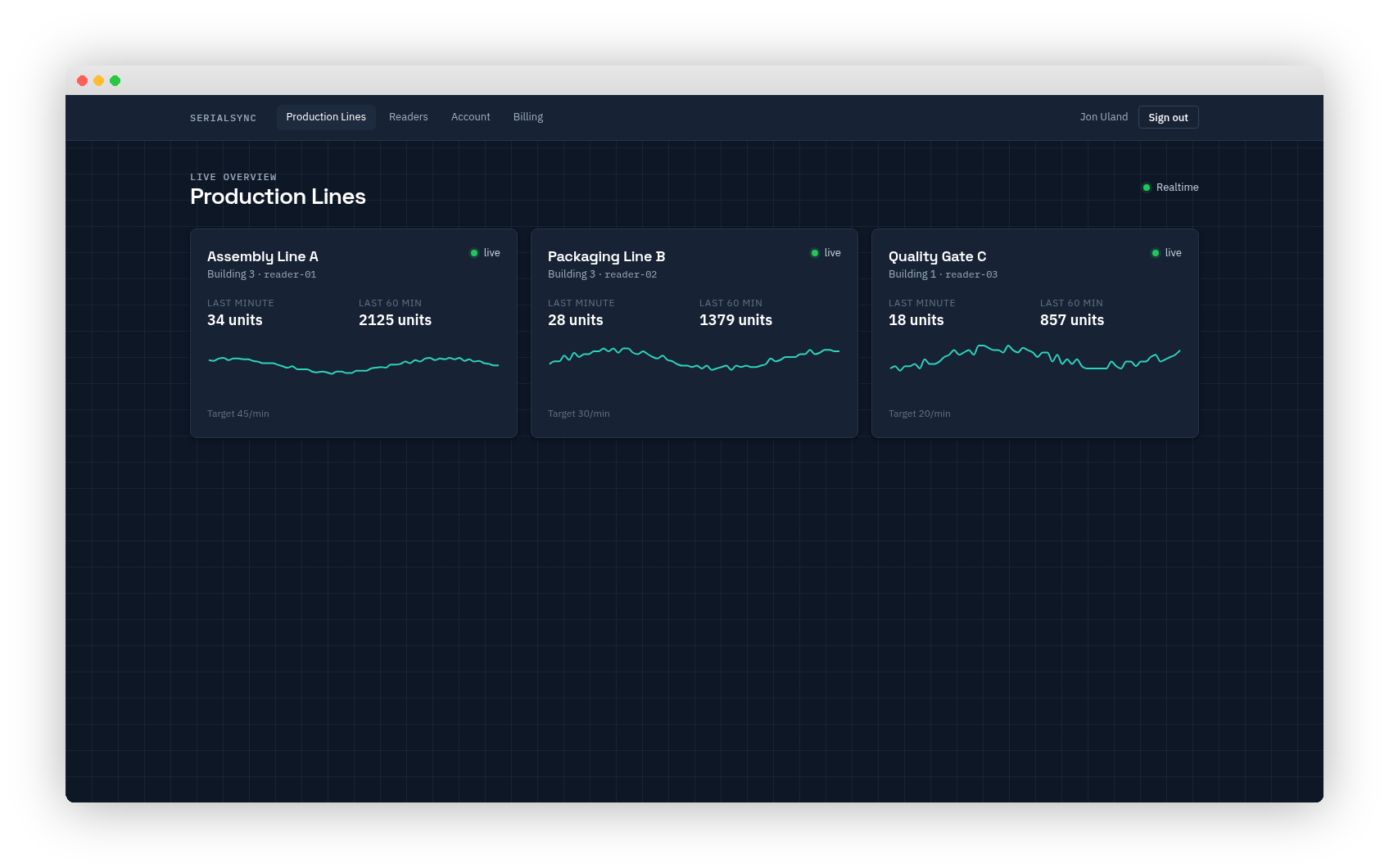The image size is (1389, 868).
Task: Click "Building 1 · reader-03" subtitle
Action: pyautogui.click(x=943, y=274)
